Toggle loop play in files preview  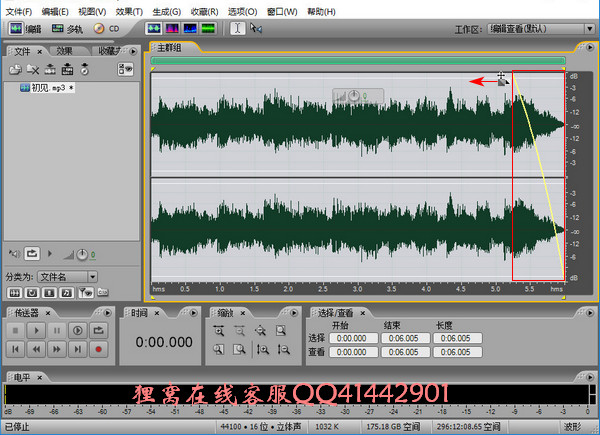click(x=32, y=253)
